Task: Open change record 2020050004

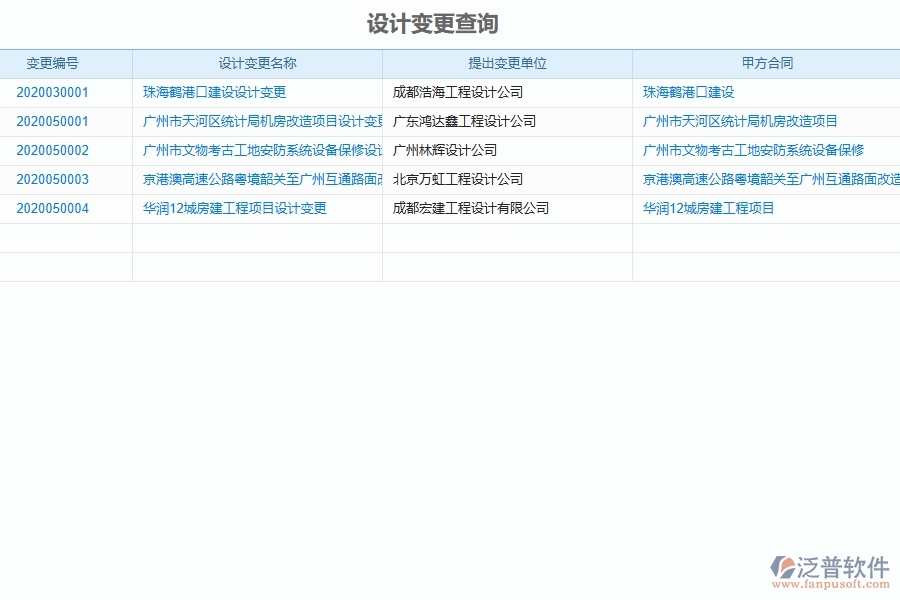Action: coord(53,208)
